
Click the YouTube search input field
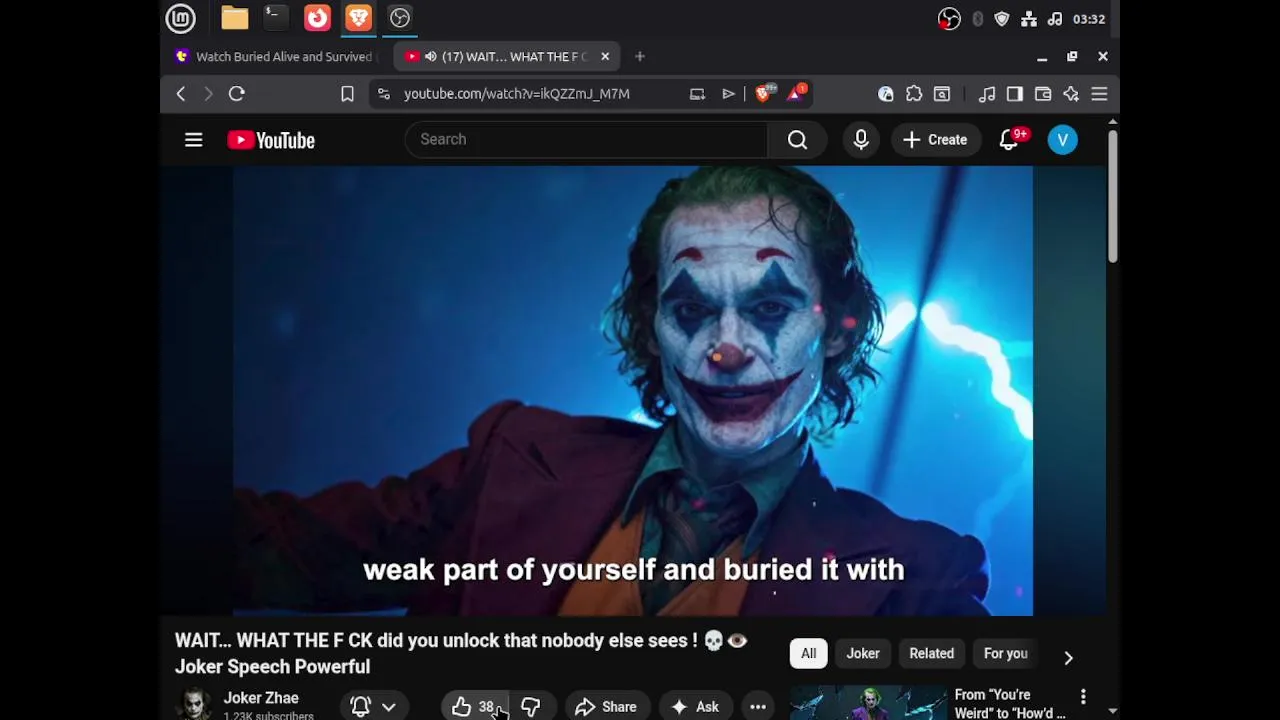(x=586, y=140)
